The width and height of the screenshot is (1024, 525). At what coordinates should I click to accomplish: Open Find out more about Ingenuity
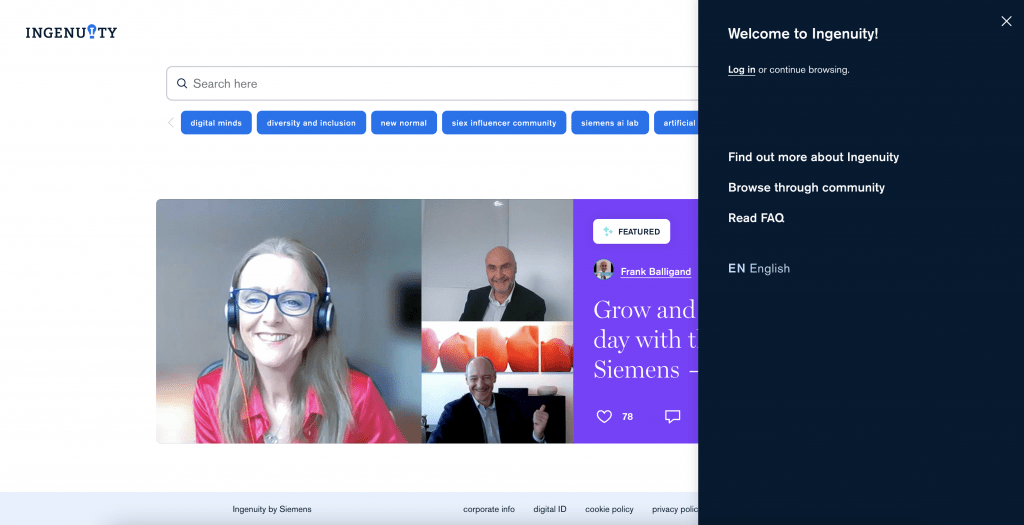coord(813,157)
